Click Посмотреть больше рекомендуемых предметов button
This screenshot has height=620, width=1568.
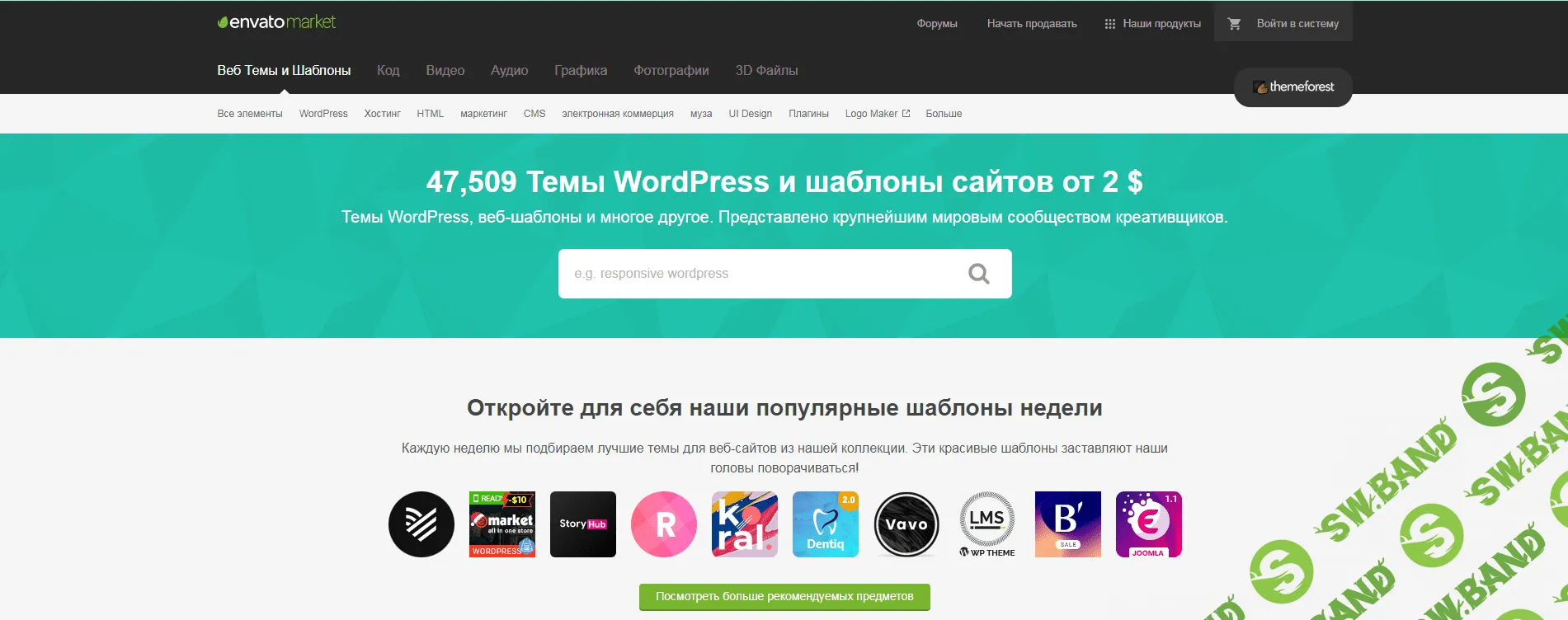coord(784,597)
